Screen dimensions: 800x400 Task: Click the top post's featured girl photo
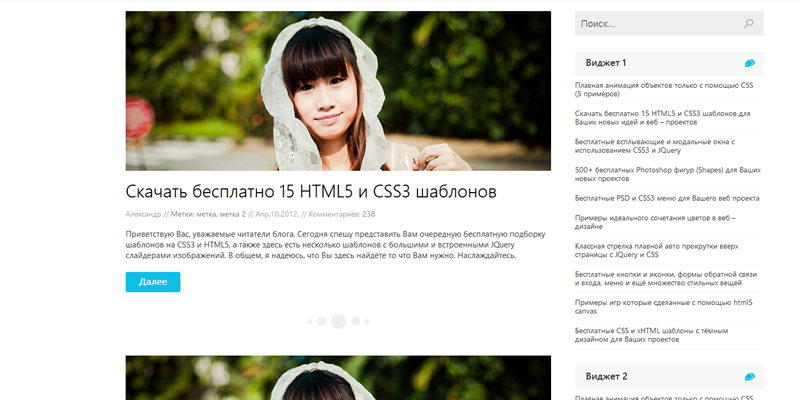tap(338, 90)
